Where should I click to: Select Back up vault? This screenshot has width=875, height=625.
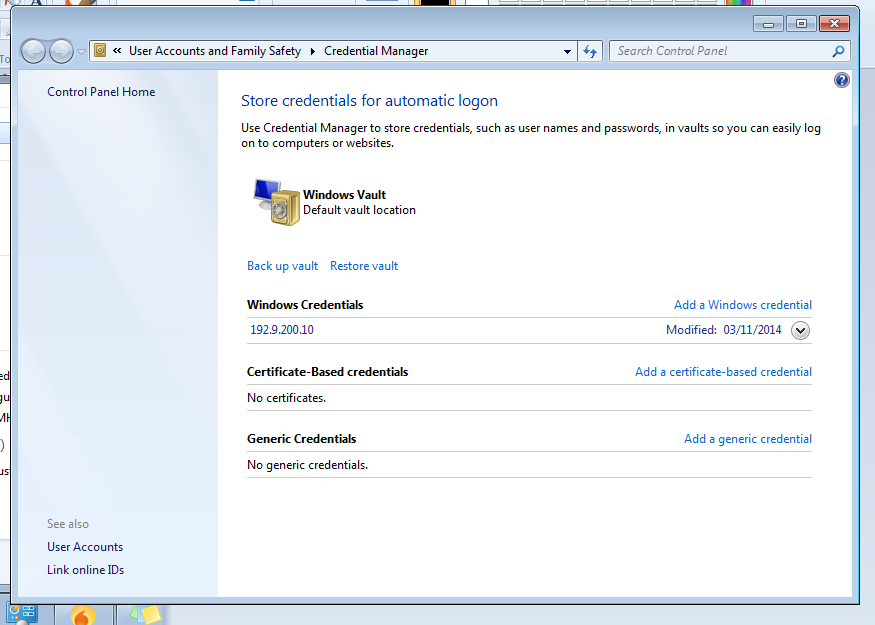tap(282, 265)
